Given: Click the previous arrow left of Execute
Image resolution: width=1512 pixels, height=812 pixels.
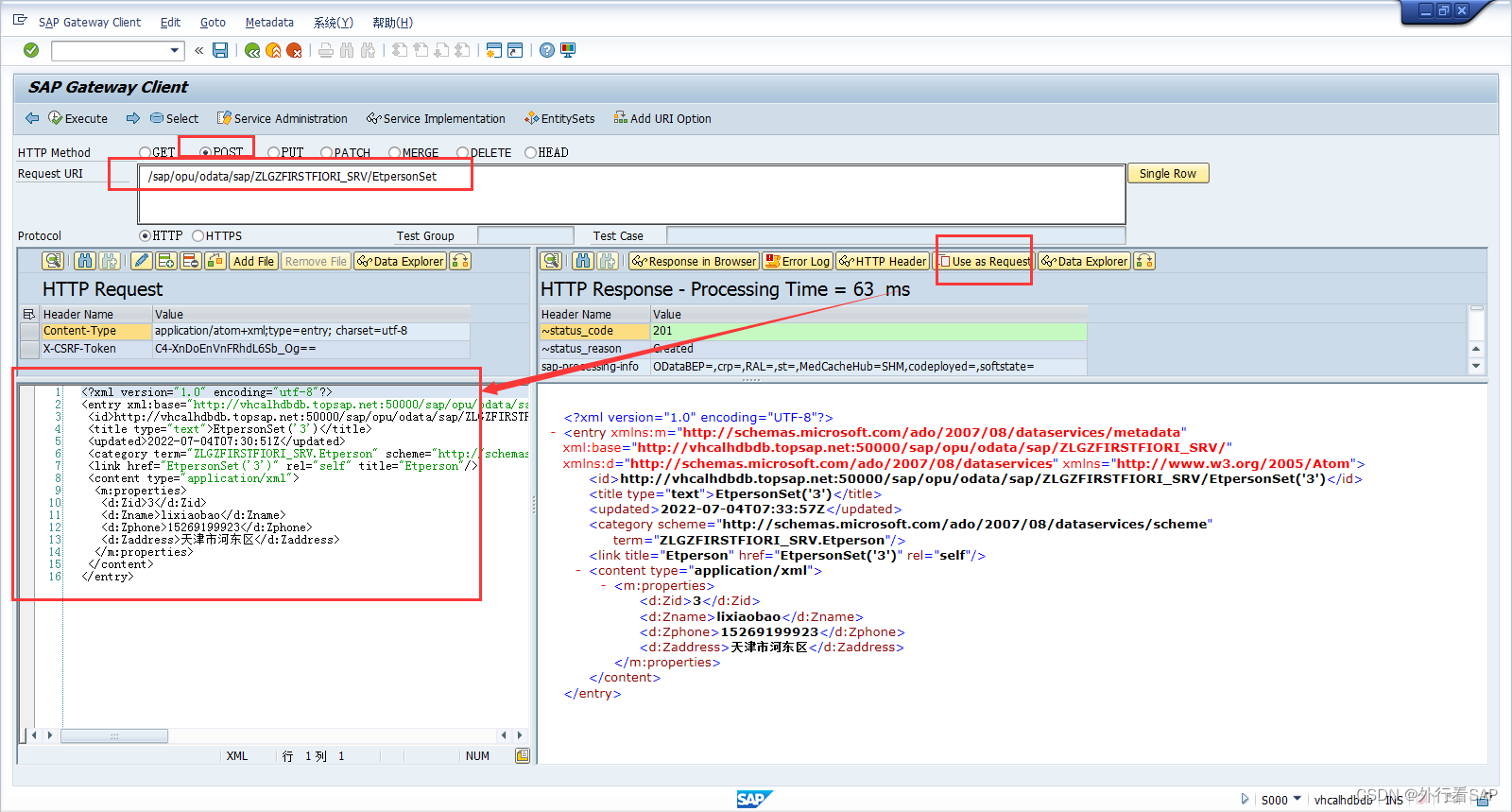Looking at the screenshot, I should 32,118.
